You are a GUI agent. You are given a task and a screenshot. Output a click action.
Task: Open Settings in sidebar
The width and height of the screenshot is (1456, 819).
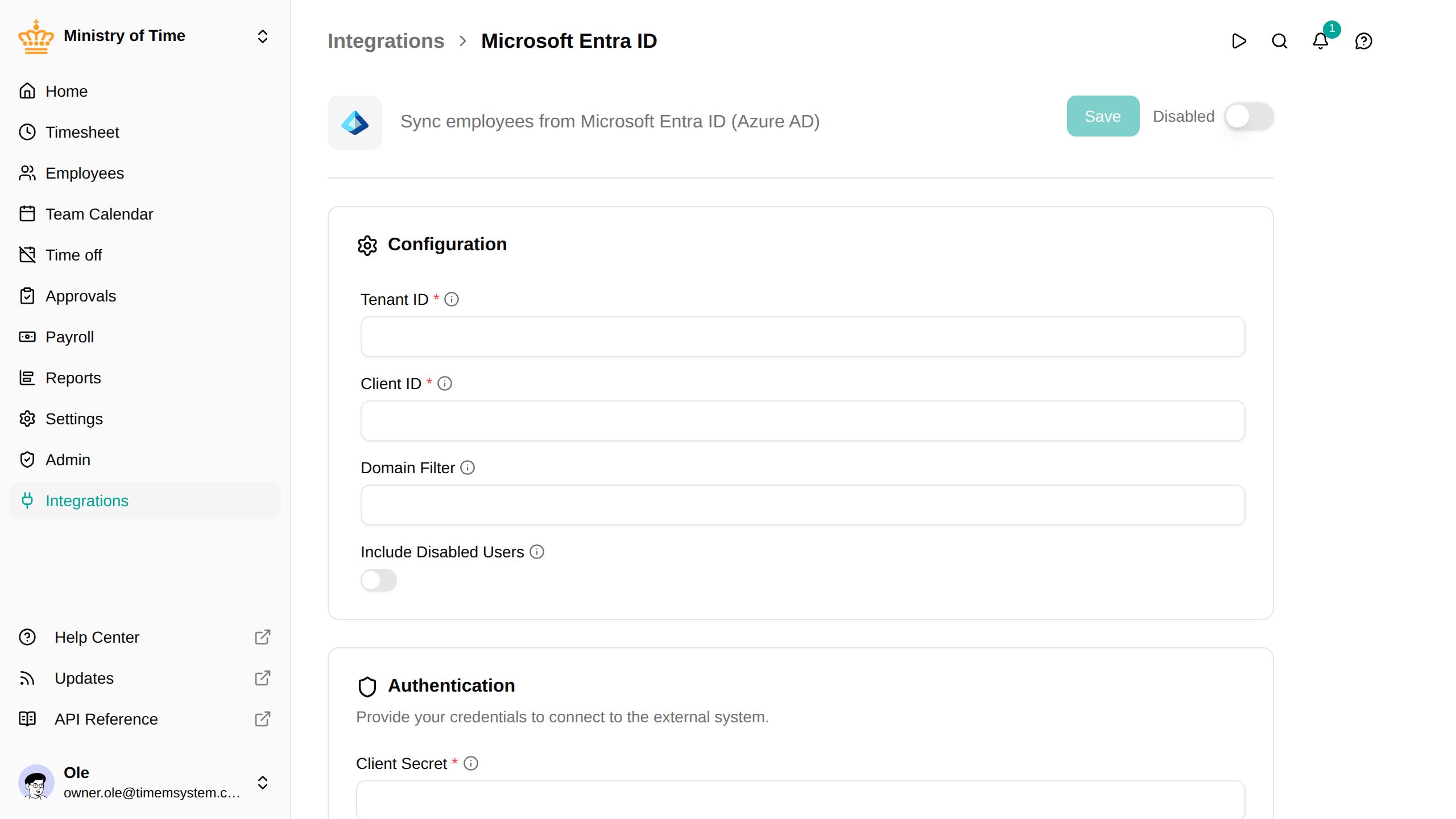tap(145, 419)
